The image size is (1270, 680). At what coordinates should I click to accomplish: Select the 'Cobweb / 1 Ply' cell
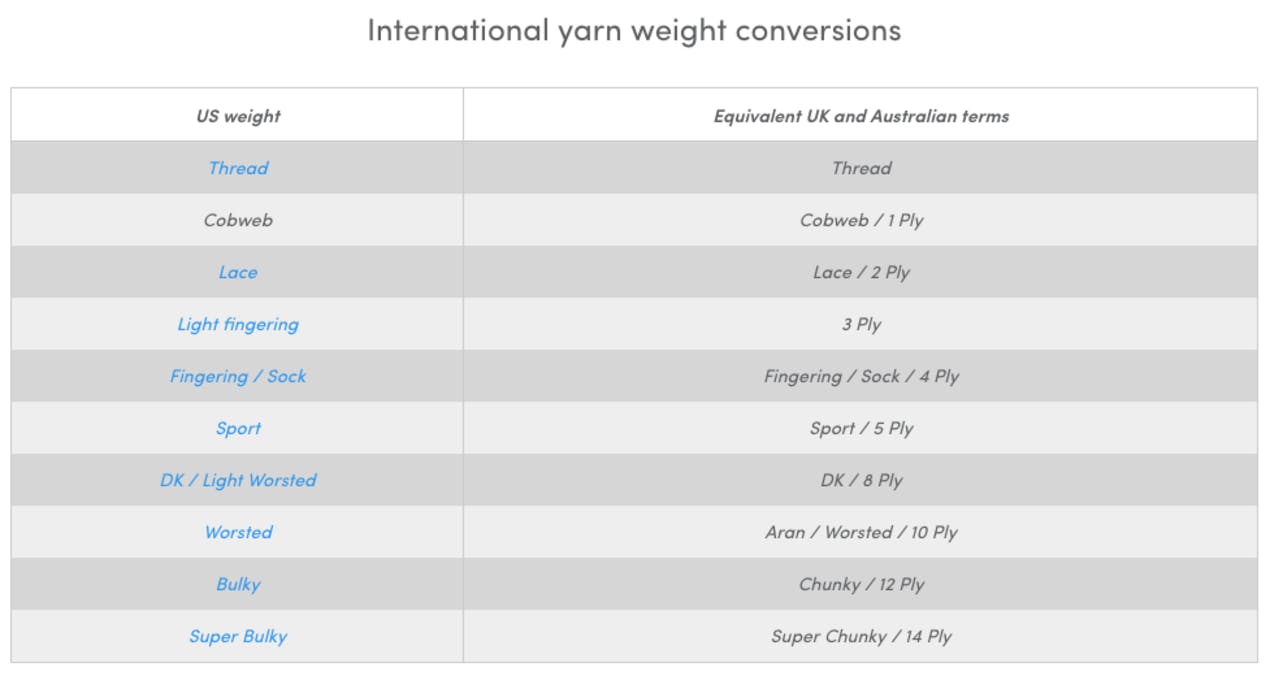tap(861, 220)
